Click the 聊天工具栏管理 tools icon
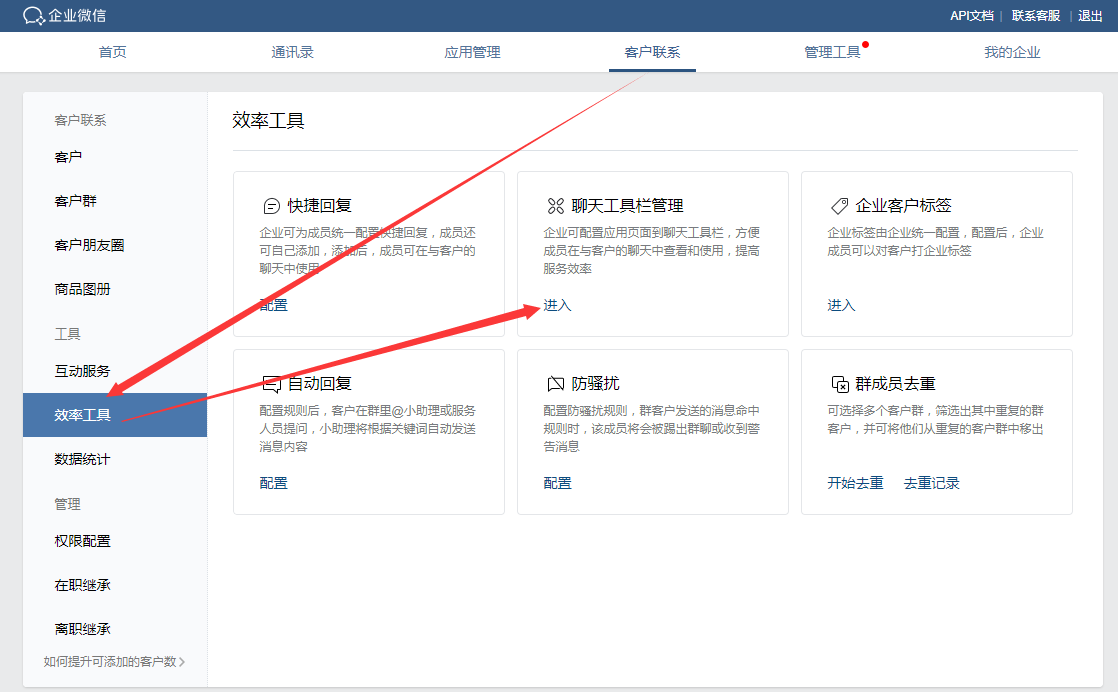The width and height of the screenshot is (1118, 692). 555,206
